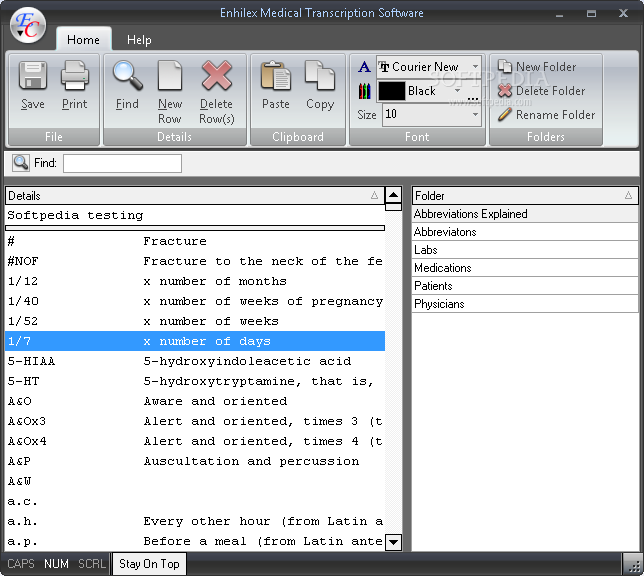Select the Abbreviations Explained folder

point(525,214)
